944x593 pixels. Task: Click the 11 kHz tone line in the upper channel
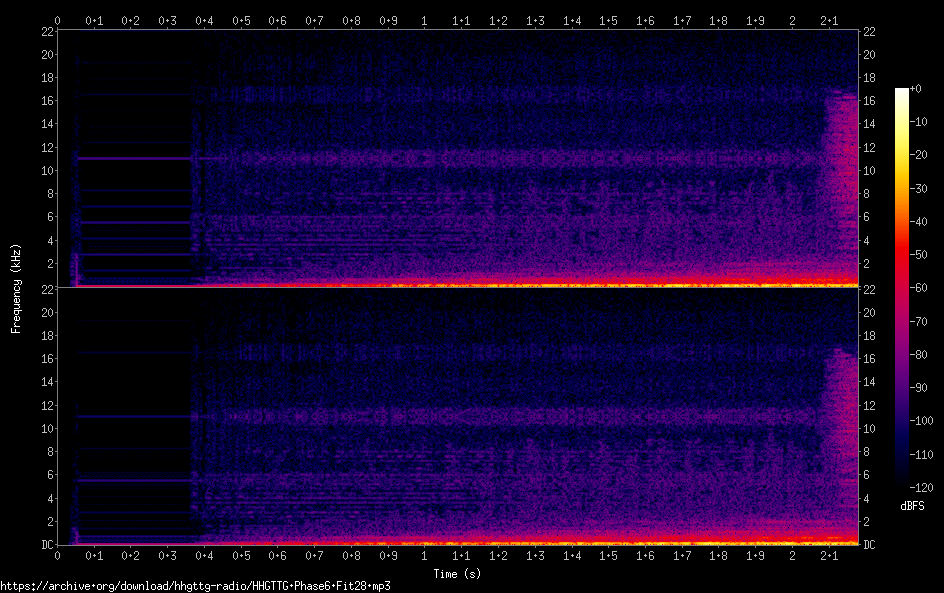coord(130,159)
